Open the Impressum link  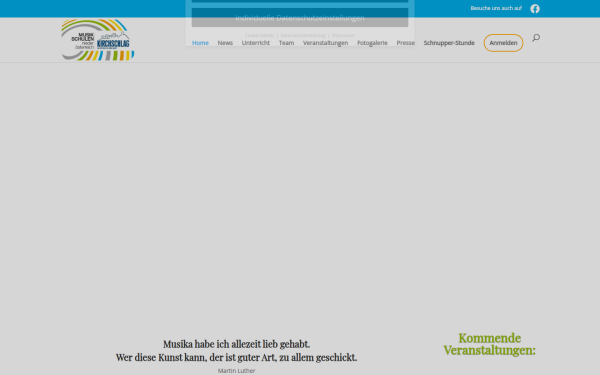pyautogui.click(x=343, y=35)
